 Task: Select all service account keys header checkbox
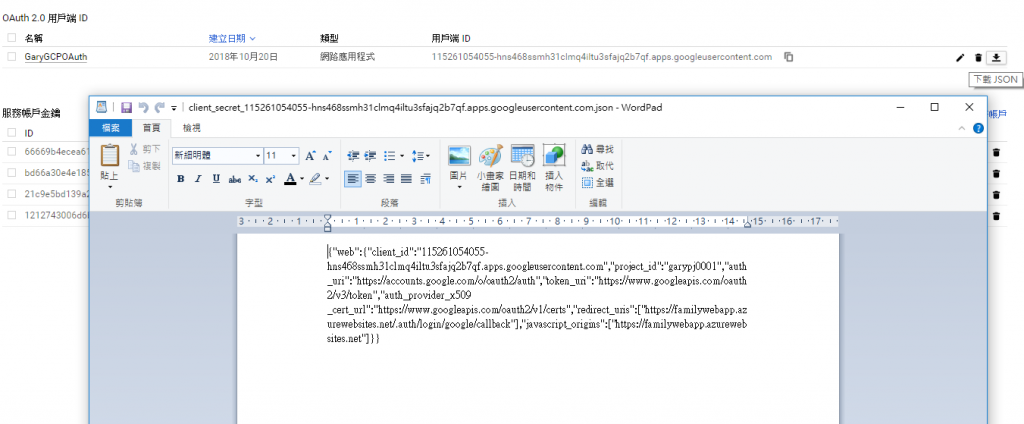pyautogui.click(x=12, y=133)
